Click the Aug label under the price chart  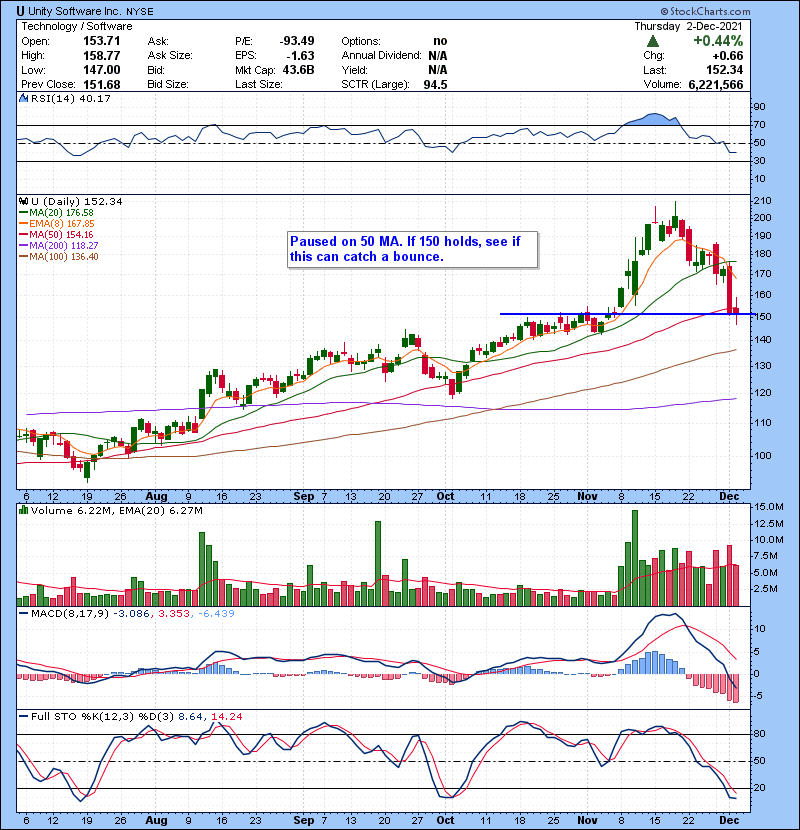[156, 497]
